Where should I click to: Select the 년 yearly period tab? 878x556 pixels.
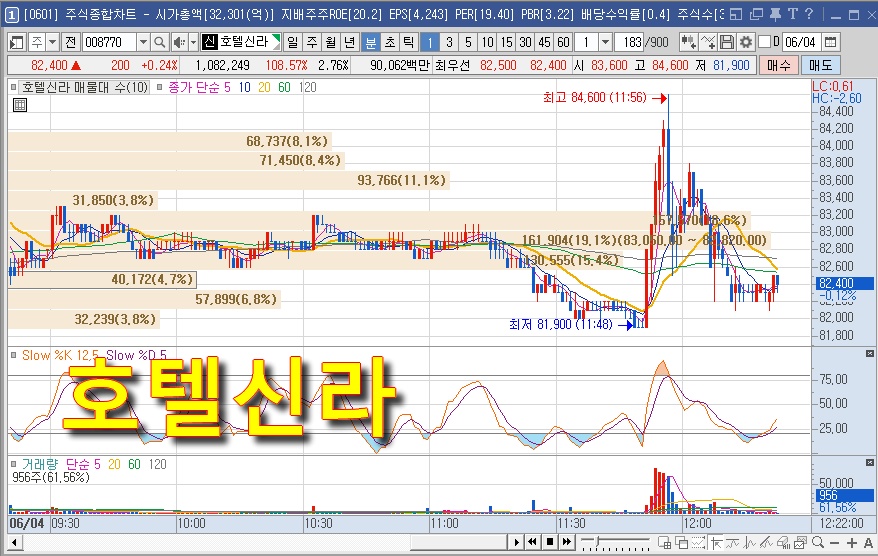(350, 42)
